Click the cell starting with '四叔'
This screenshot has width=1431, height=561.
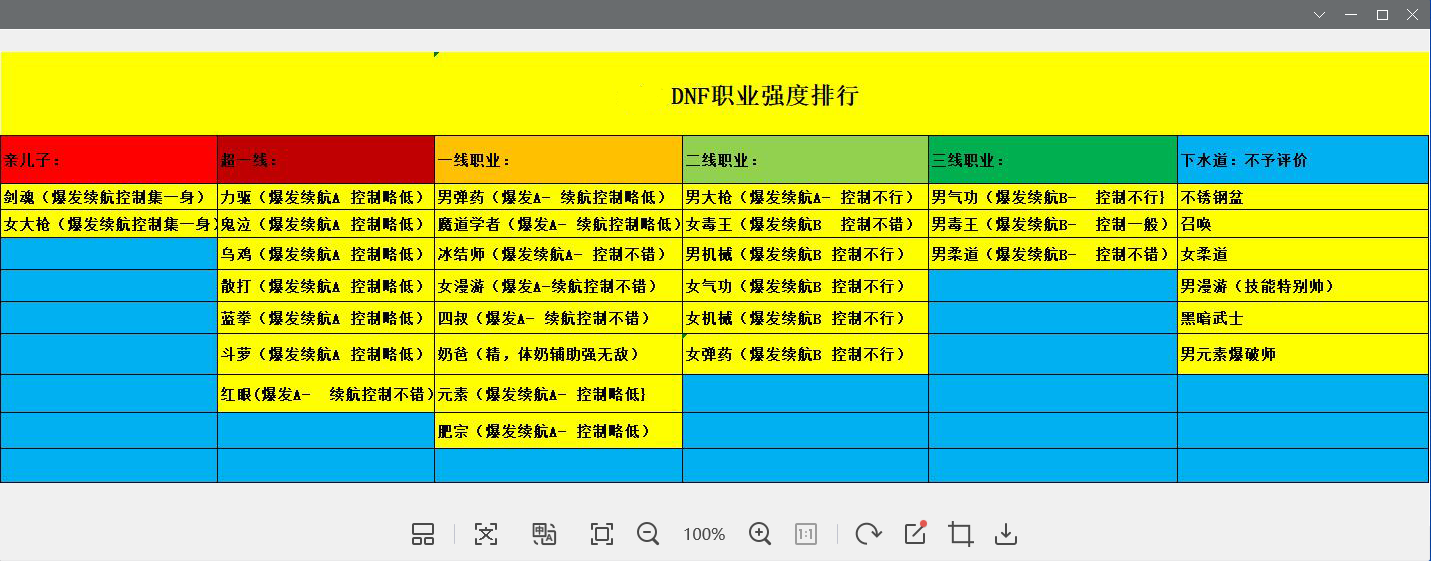[x=558, y=318]
